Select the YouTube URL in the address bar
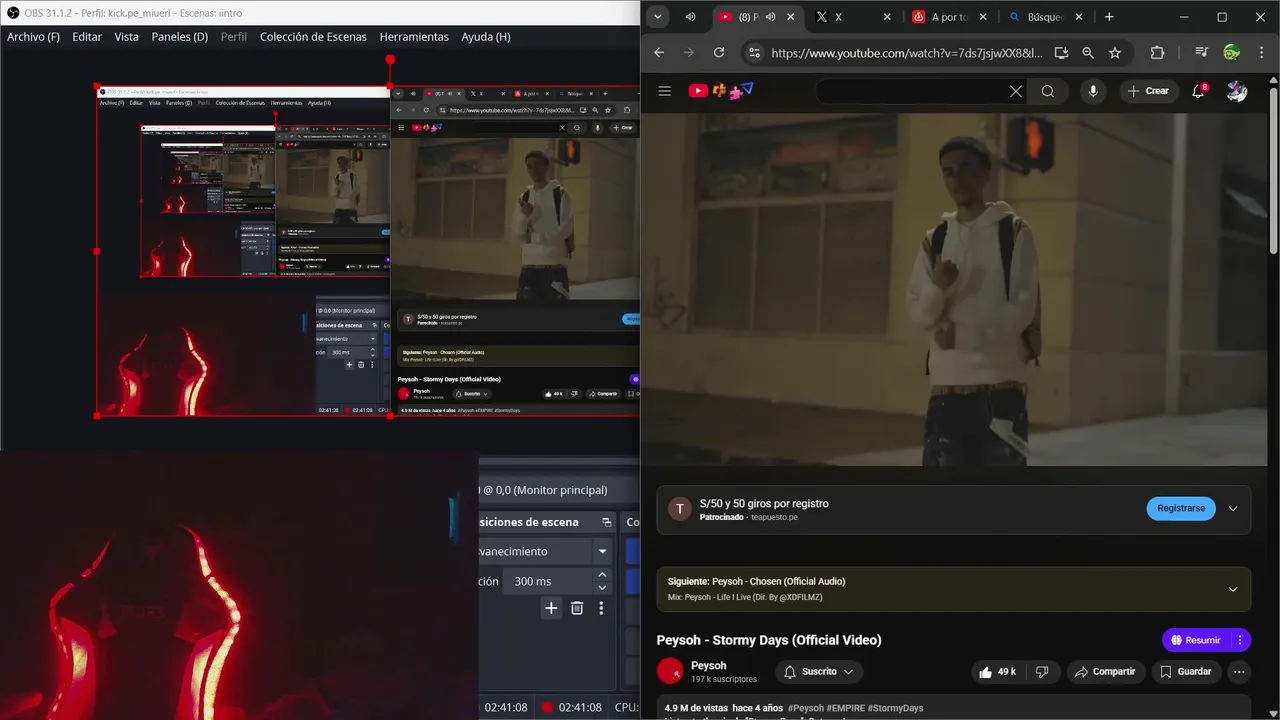 (x=907, y=53)
